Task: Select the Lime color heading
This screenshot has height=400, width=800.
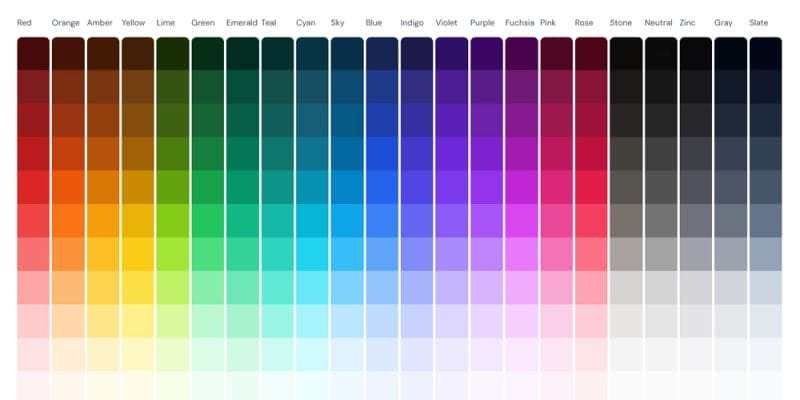Action: (x=167, y=22)
